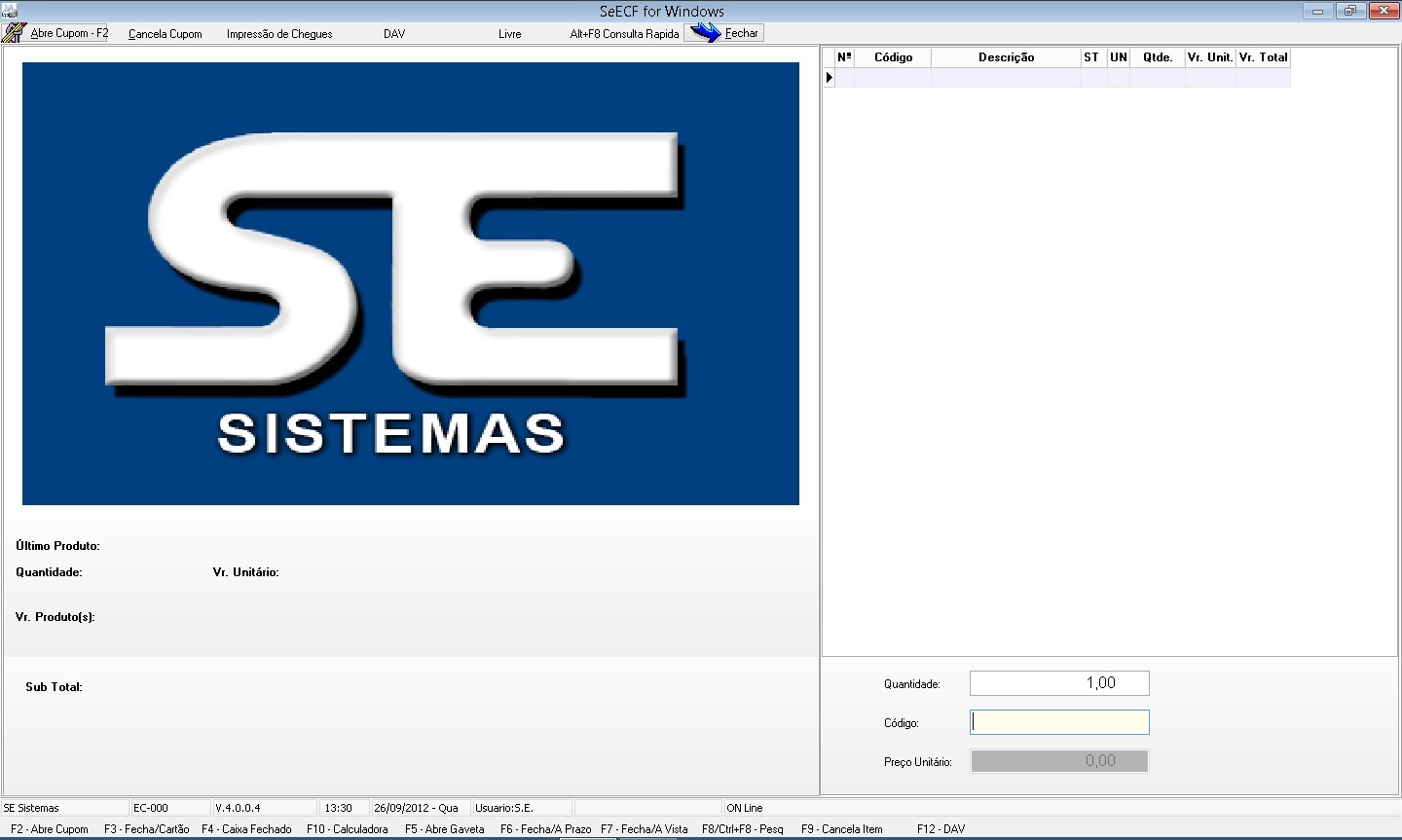Open the Cancela Cupom menu item
1402x840 pixels.
166,34
